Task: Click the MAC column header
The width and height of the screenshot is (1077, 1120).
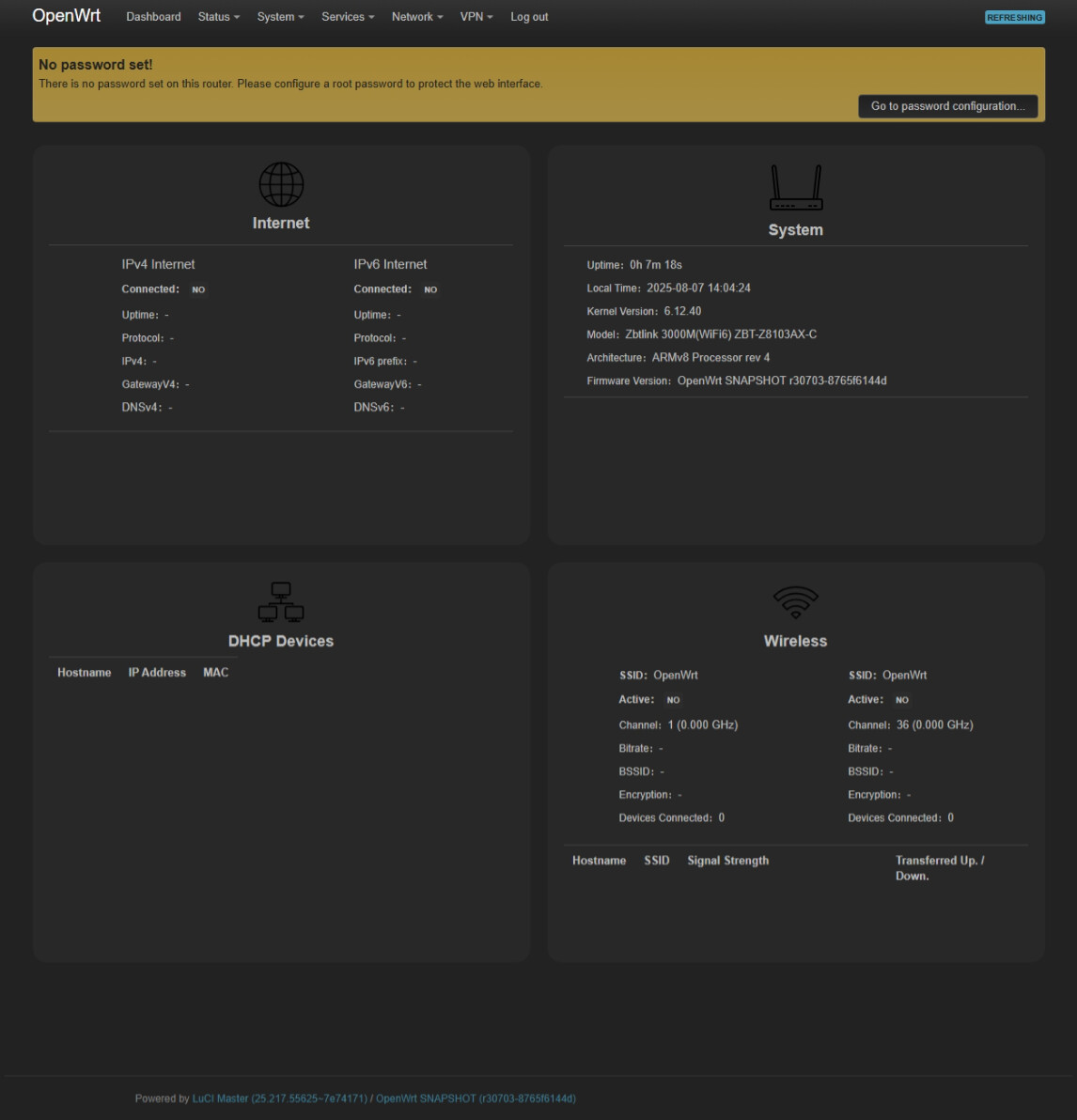Action: click(215, 673)
